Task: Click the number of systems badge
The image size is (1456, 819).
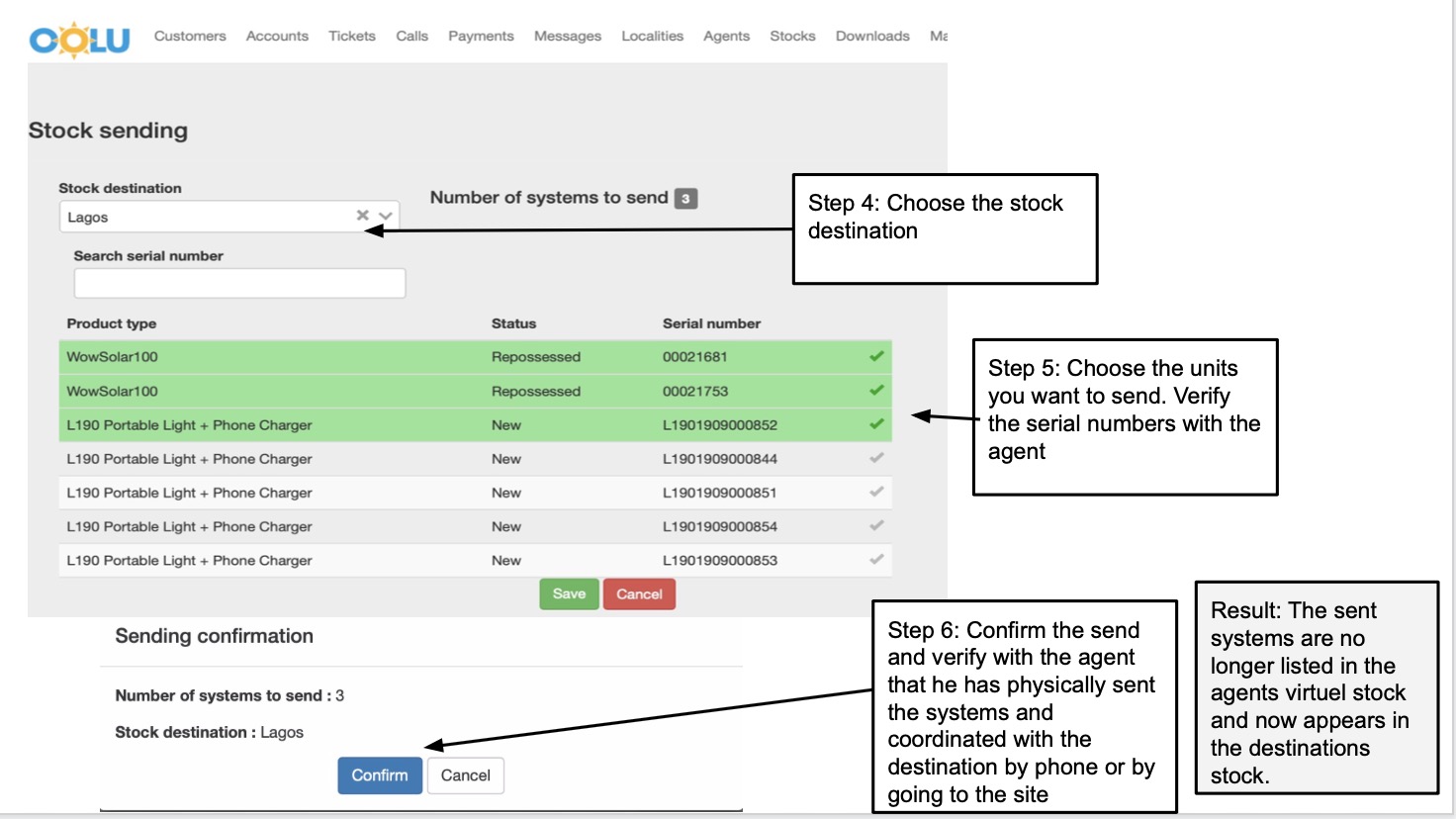Action: (685, 199)
